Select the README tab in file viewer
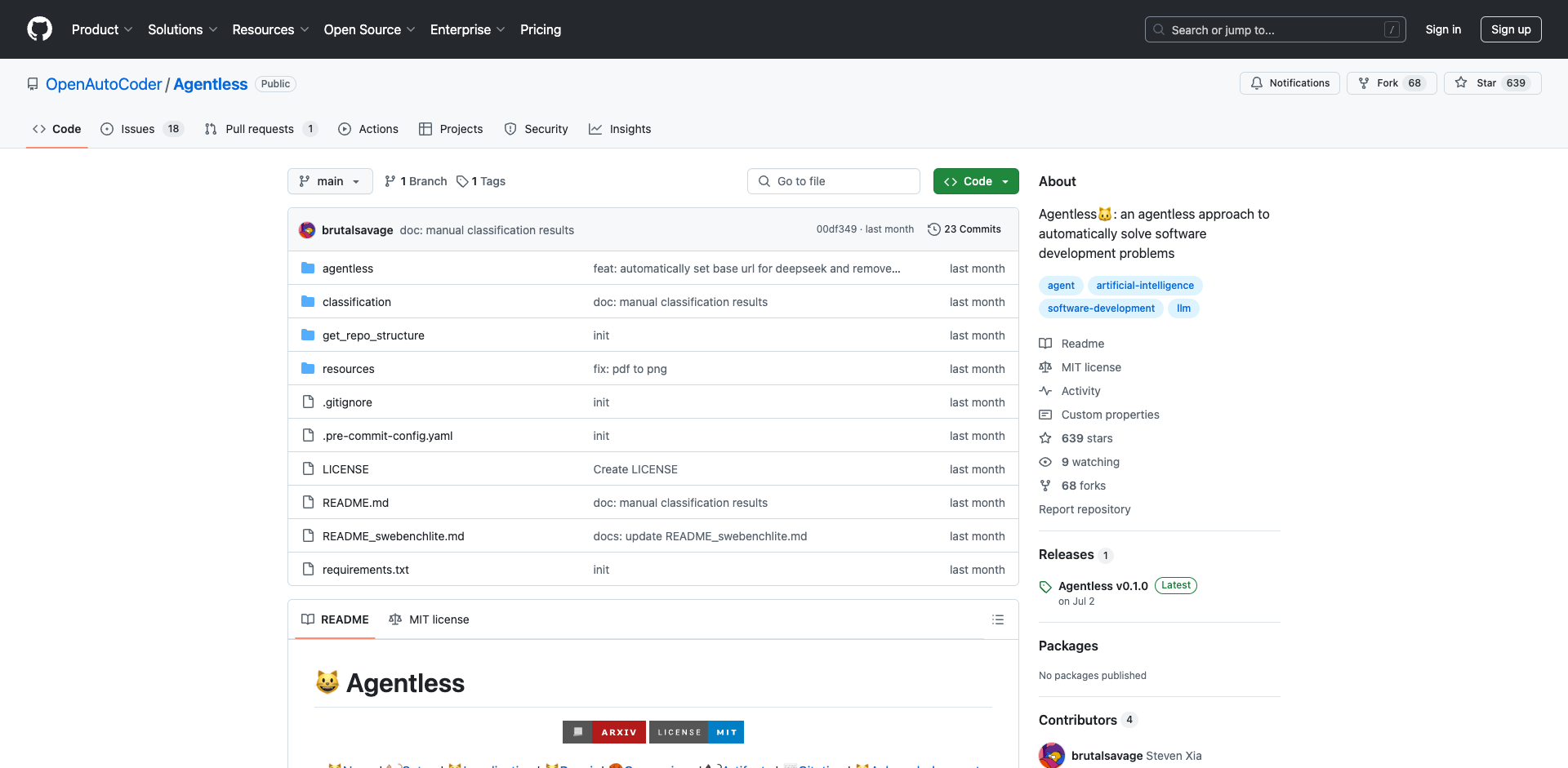1568x768 pixels. tap(335, 619)
